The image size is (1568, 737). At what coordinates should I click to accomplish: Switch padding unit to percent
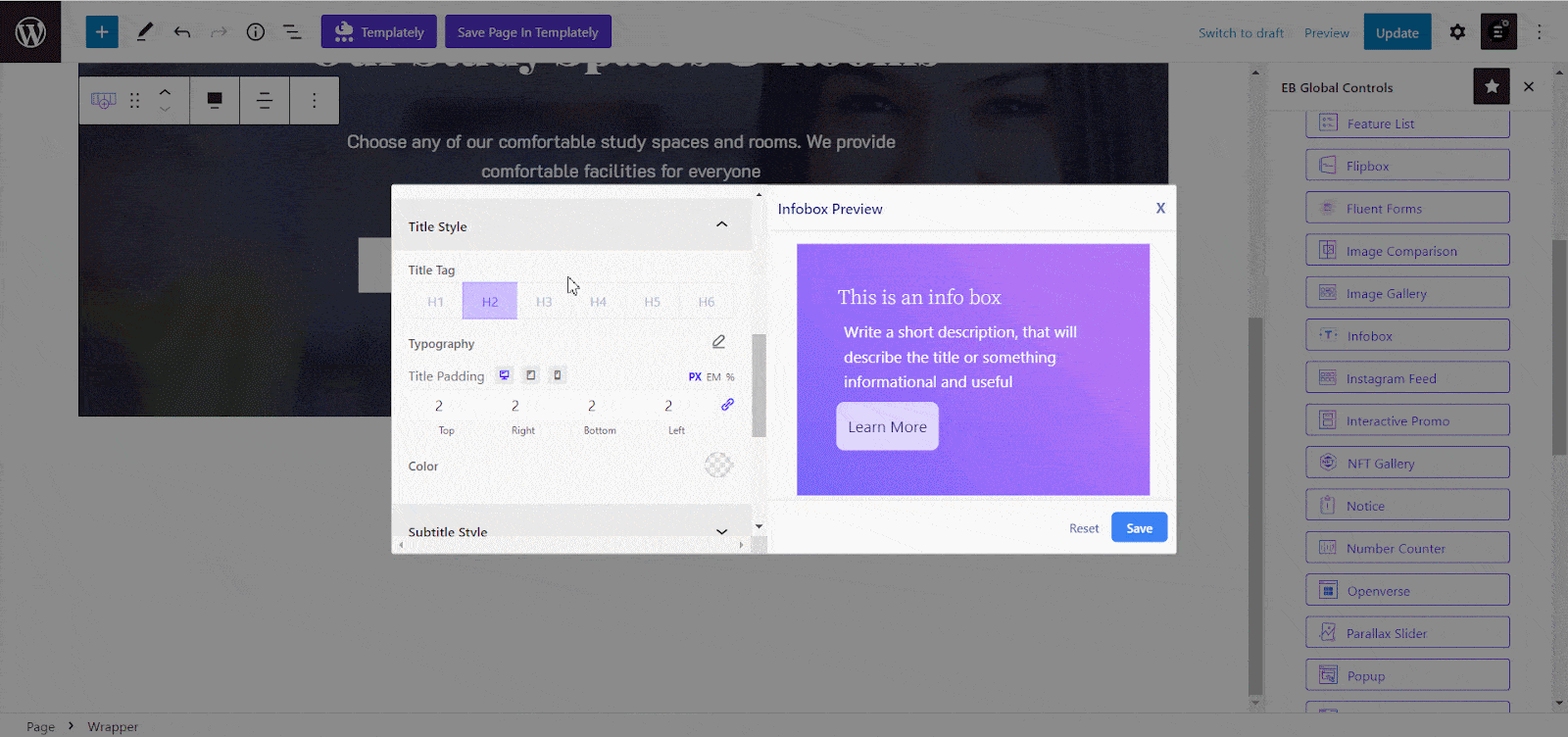pyautogui.click(x=730, y=377)
